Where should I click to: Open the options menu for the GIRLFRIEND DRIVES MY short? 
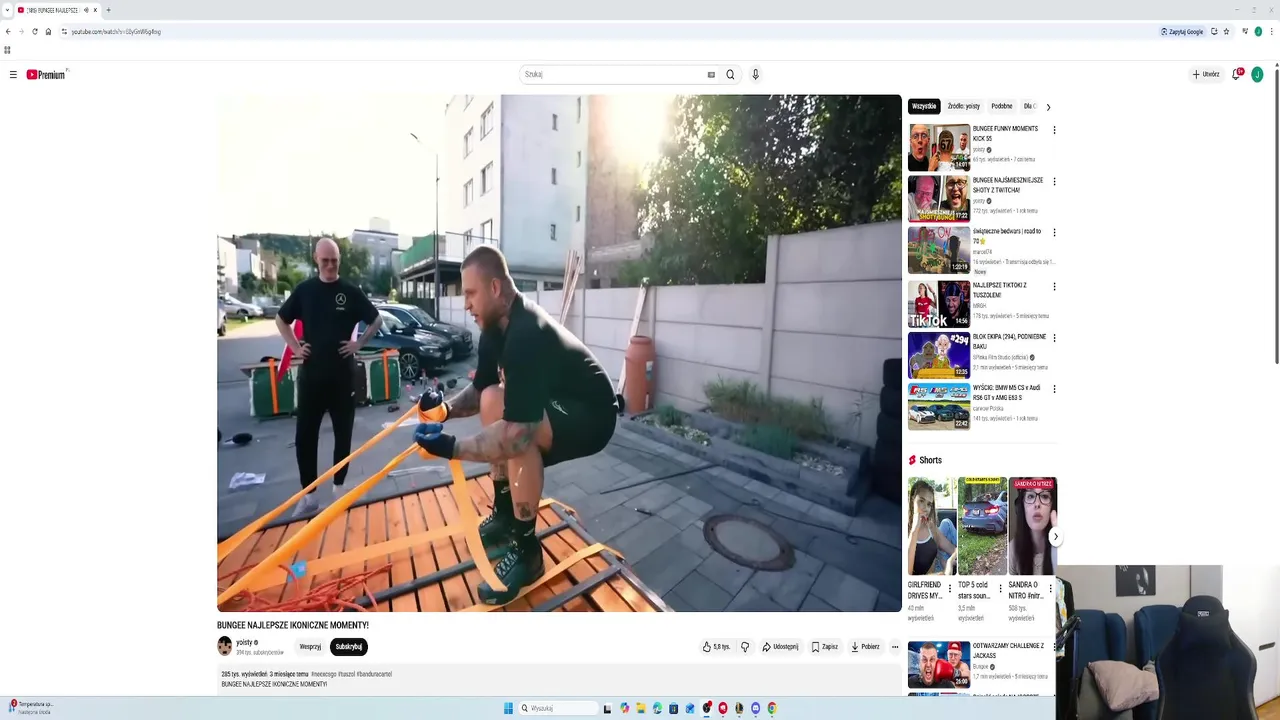(950, 588)
